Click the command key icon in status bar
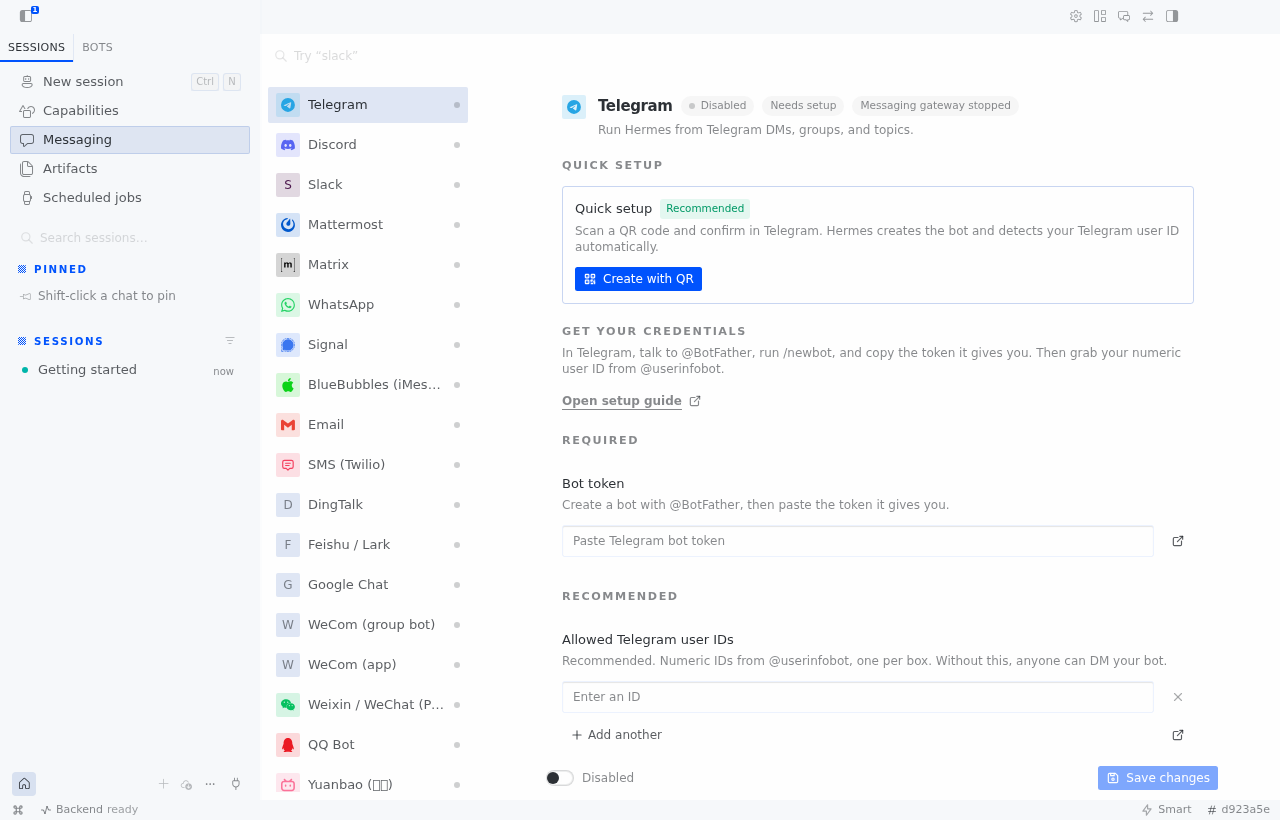1280x820 pixels. (18, 810)
